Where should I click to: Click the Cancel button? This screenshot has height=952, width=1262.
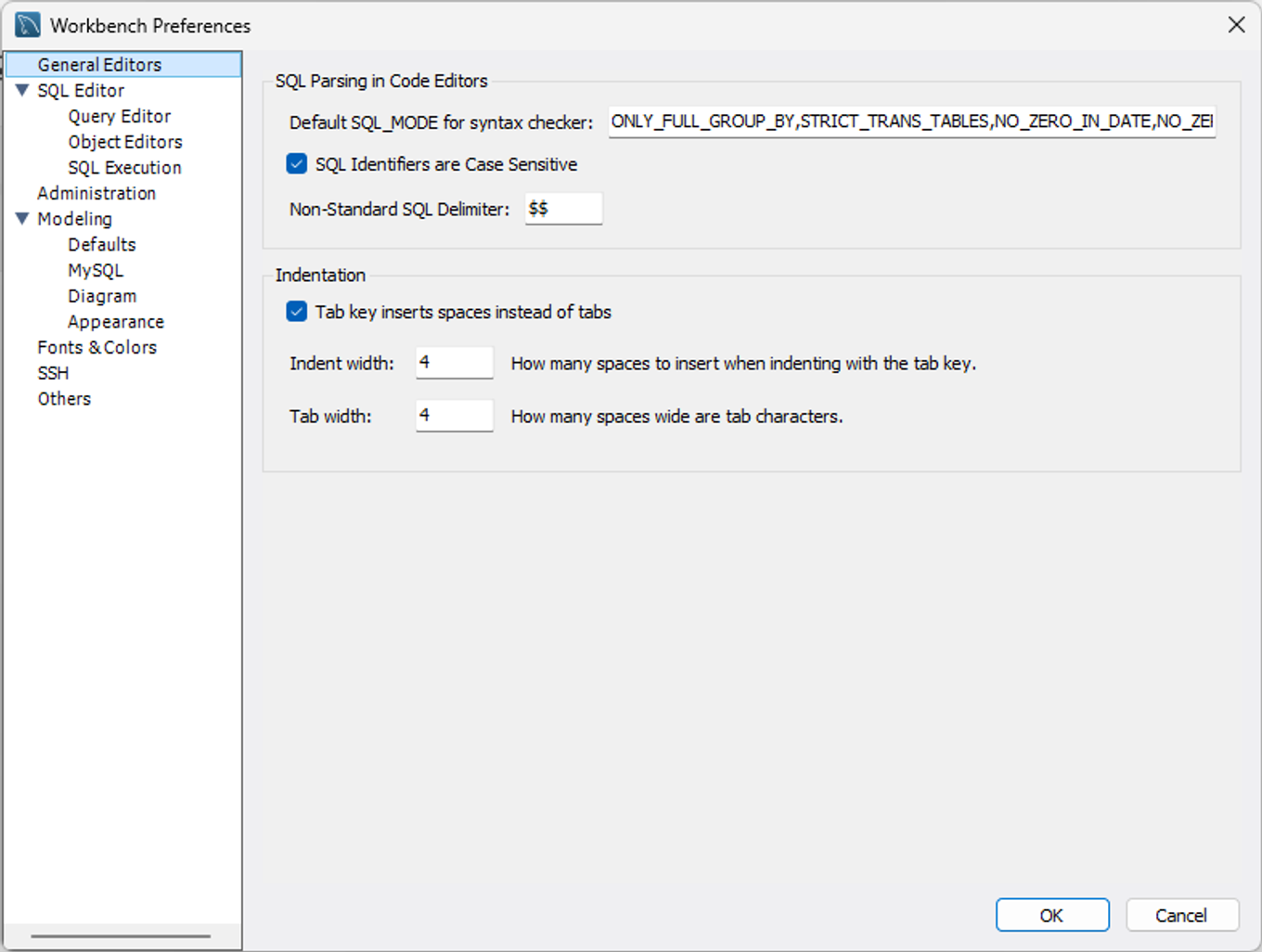[1182, 915]
